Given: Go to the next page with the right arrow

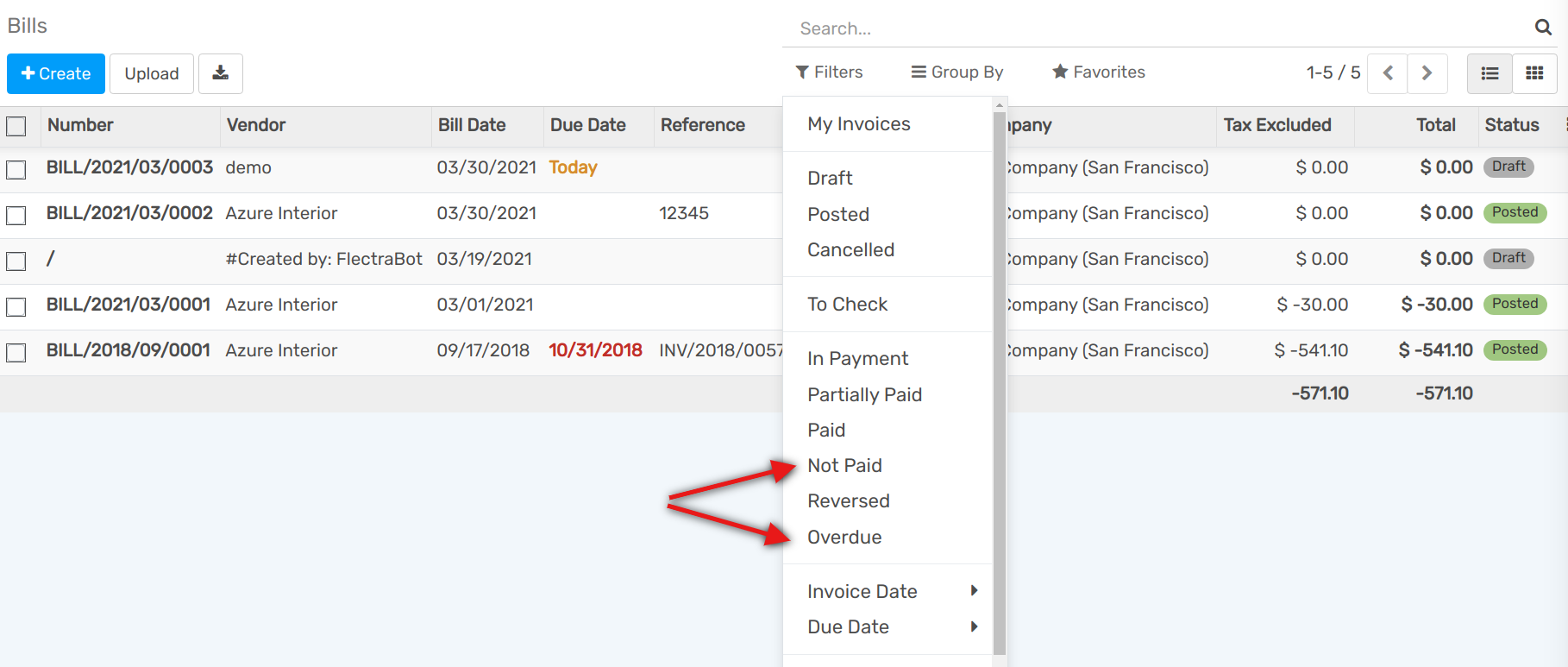Looking at the screenshot, I should click(1427, 73).
